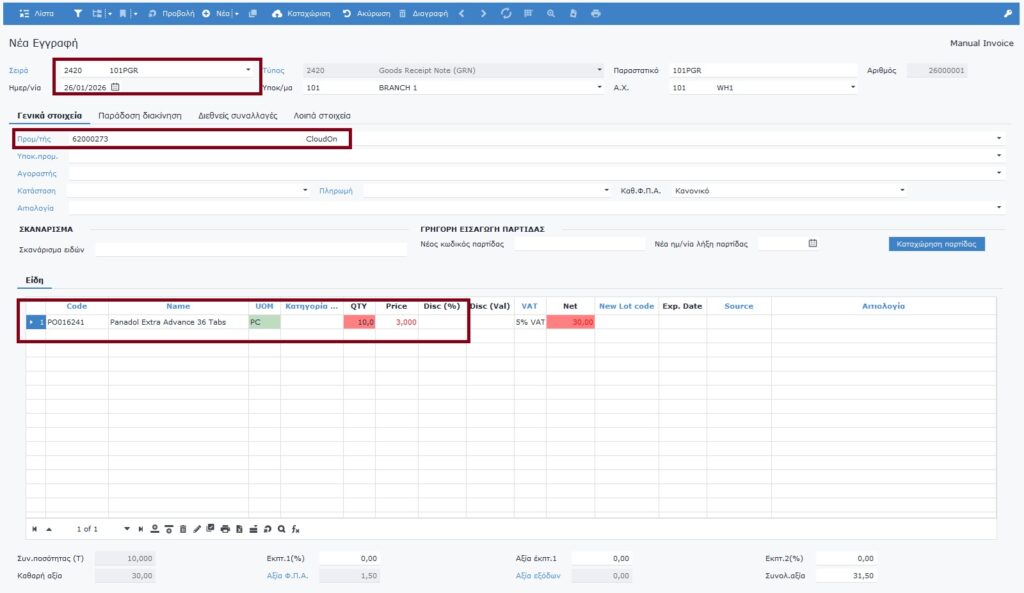Open the A.X. warehouse dropdown showing WH1
Image resolution: width=1024 pixels, height=593 pixels.
pyautogui.click(x=853, y=88)
